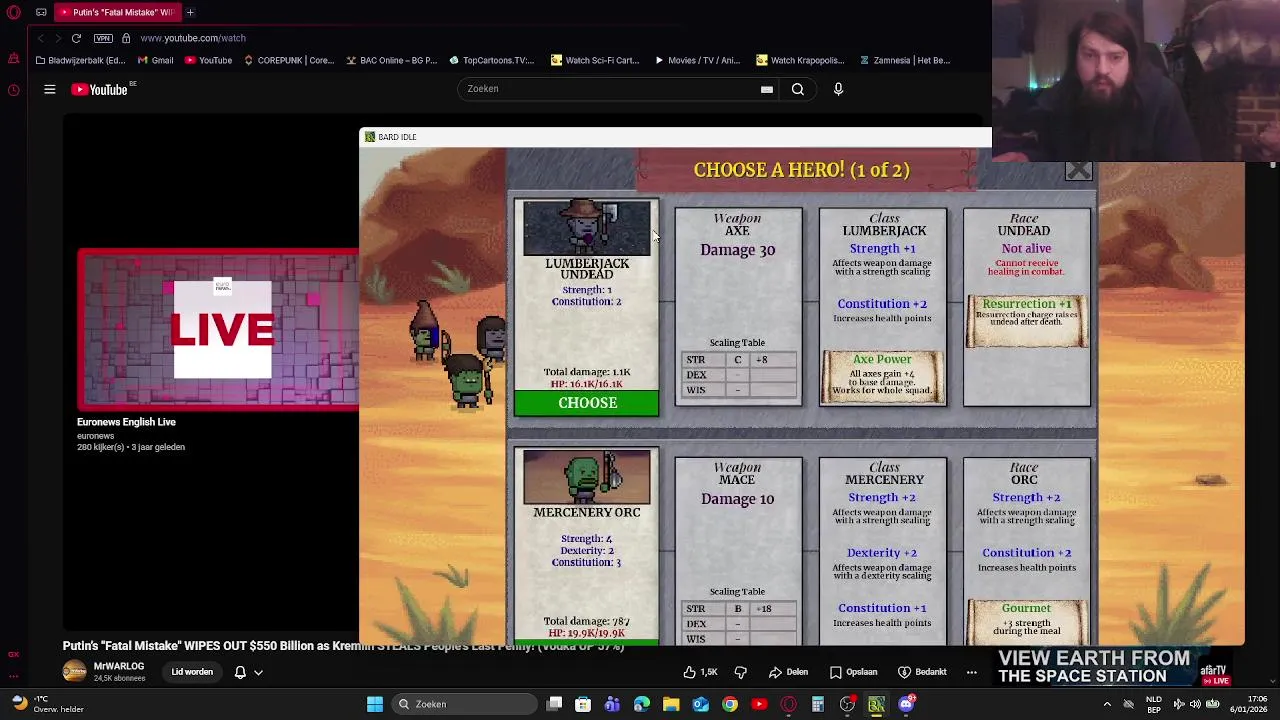The image size is (1280, 720).
Task: Open the Zamnesia bookmark
Action: [x=904, y=60]
